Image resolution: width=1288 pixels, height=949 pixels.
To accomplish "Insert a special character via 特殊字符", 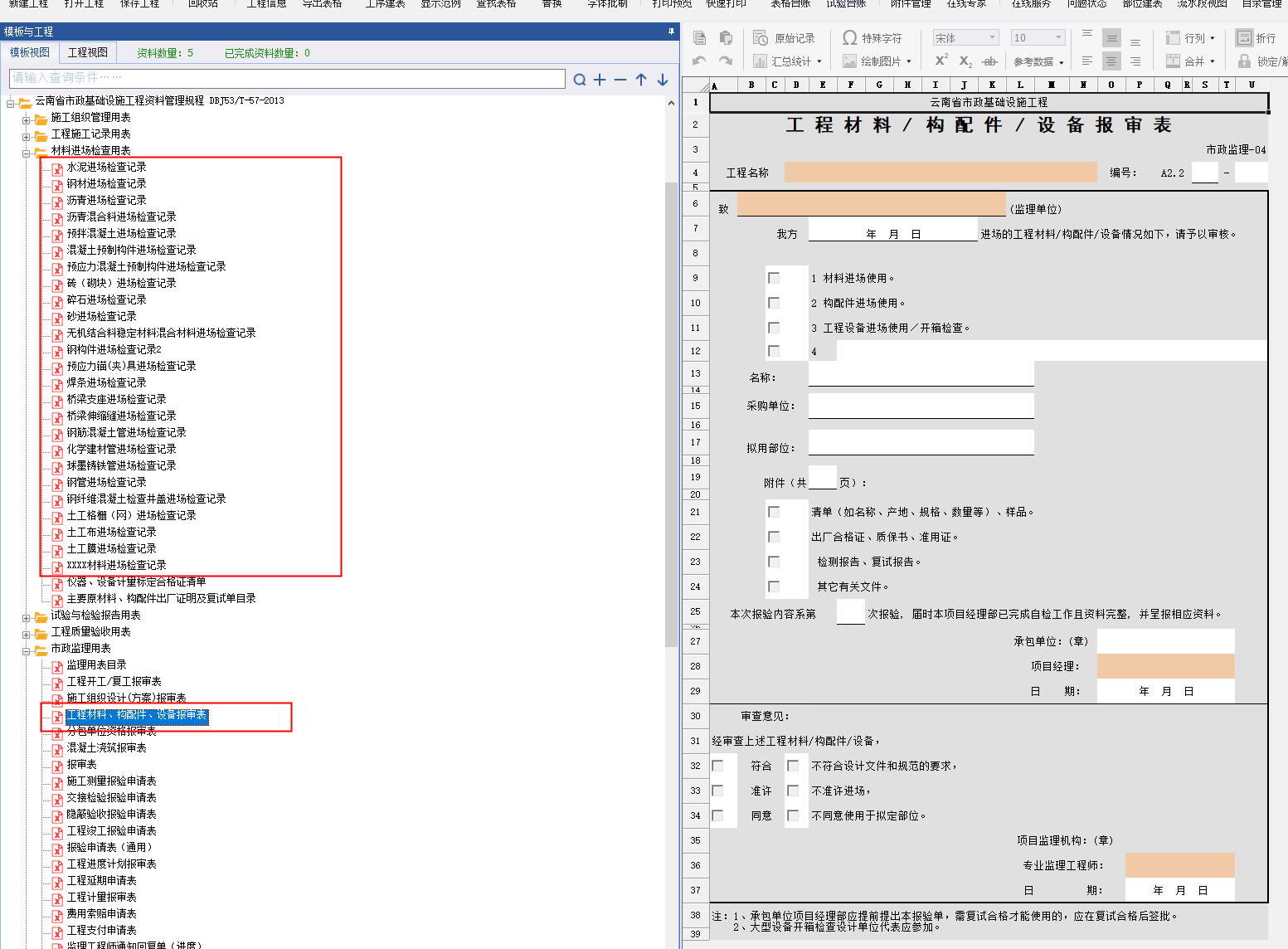I will pyautogui.click(x=872, y=38).
